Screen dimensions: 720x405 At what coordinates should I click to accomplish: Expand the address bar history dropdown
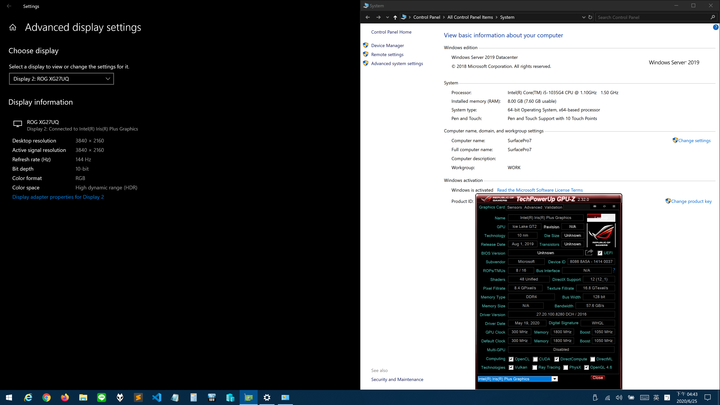coord(583,17)
